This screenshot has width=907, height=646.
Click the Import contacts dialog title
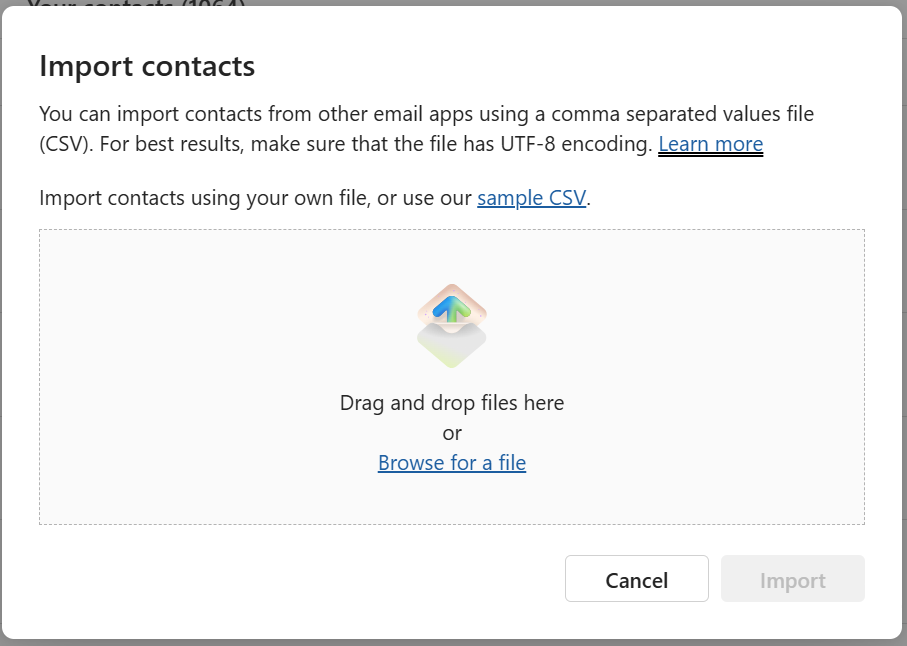[146, 65]
